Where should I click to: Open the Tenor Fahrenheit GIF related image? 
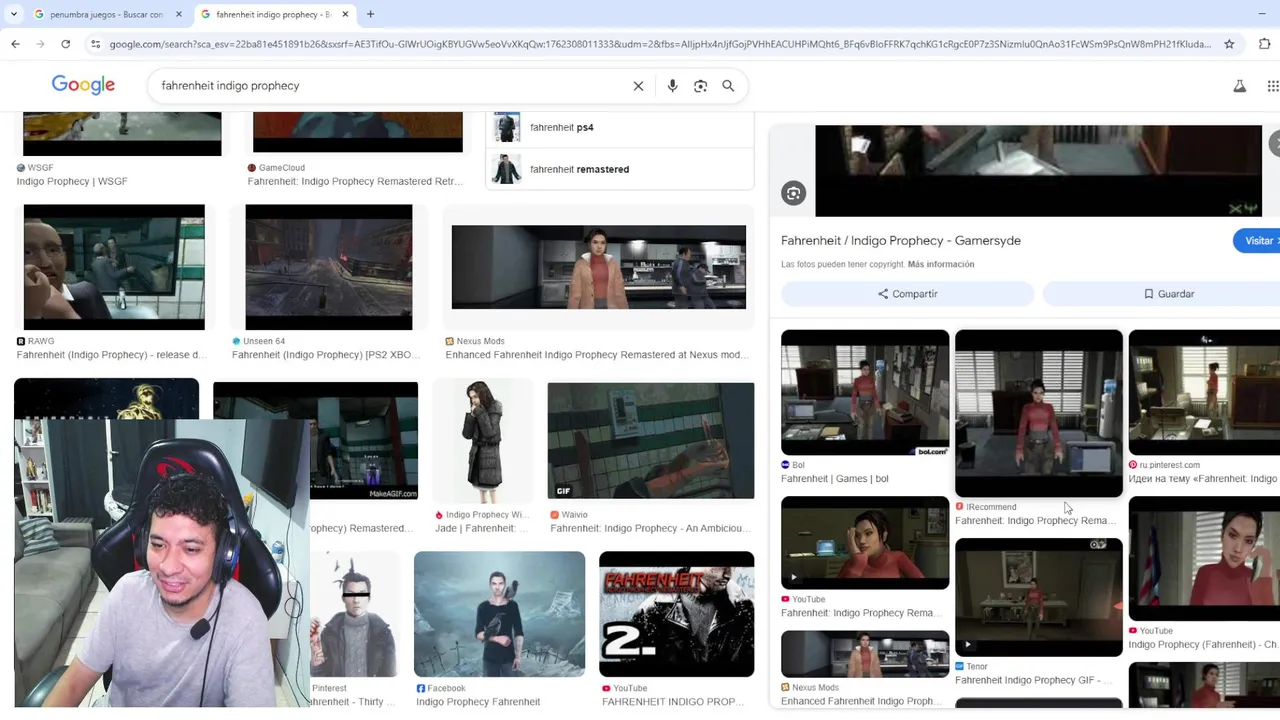1038,597
